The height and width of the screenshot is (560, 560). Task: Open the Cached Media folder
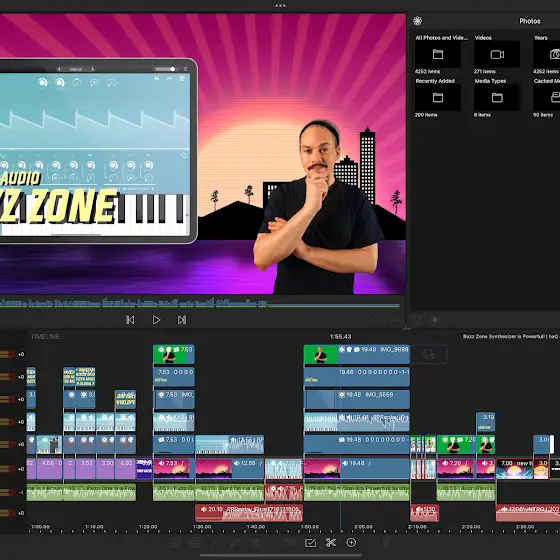tap(546, 98)
